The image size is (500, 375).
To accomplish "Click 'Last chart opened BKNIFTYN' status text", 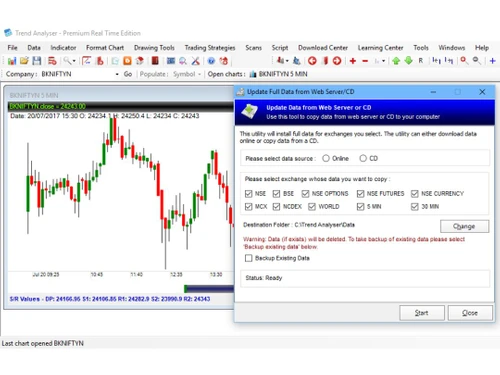I will coord(42,343).
